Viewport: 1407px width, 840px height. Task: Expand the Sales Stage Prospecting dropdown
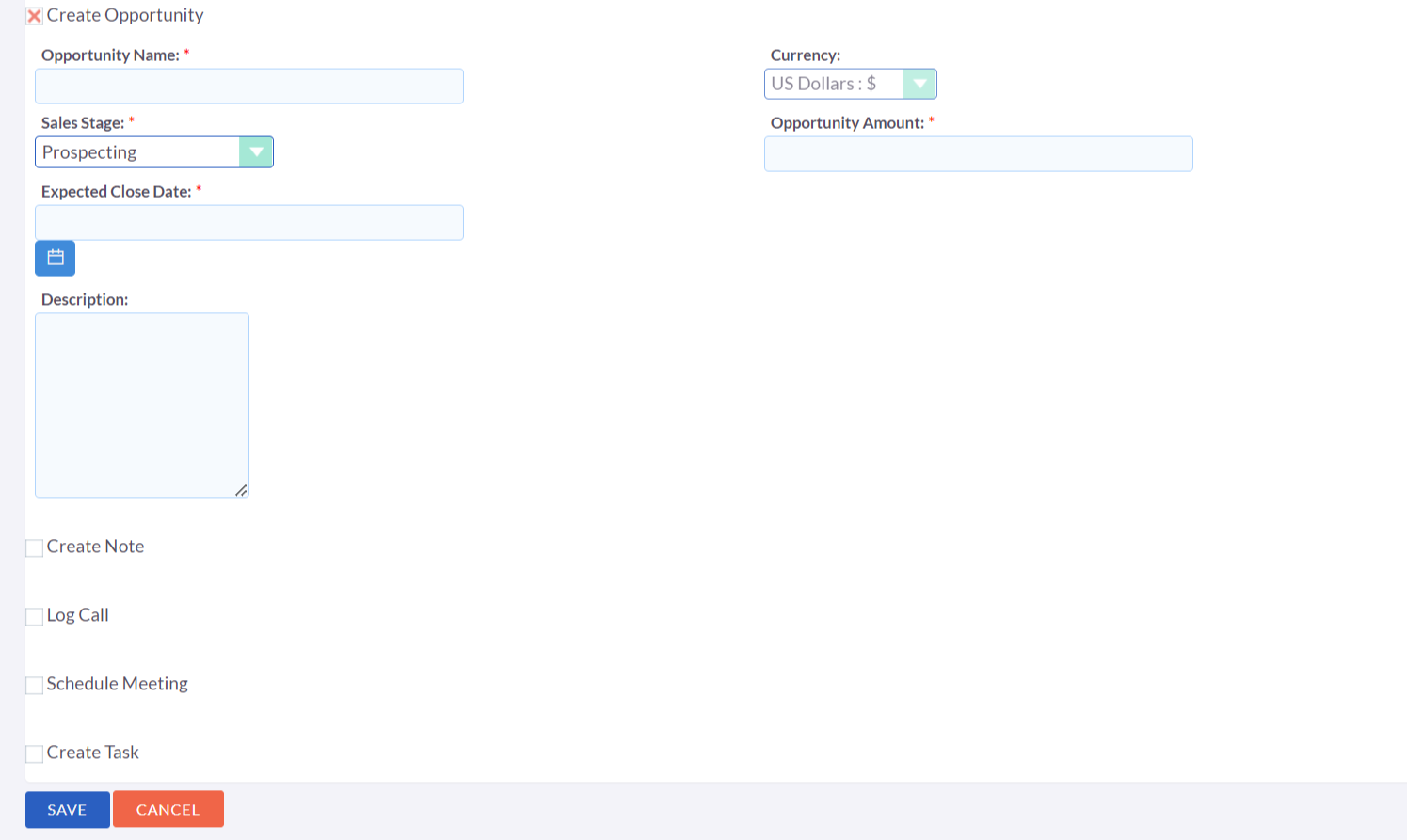(x=154, y=152)
